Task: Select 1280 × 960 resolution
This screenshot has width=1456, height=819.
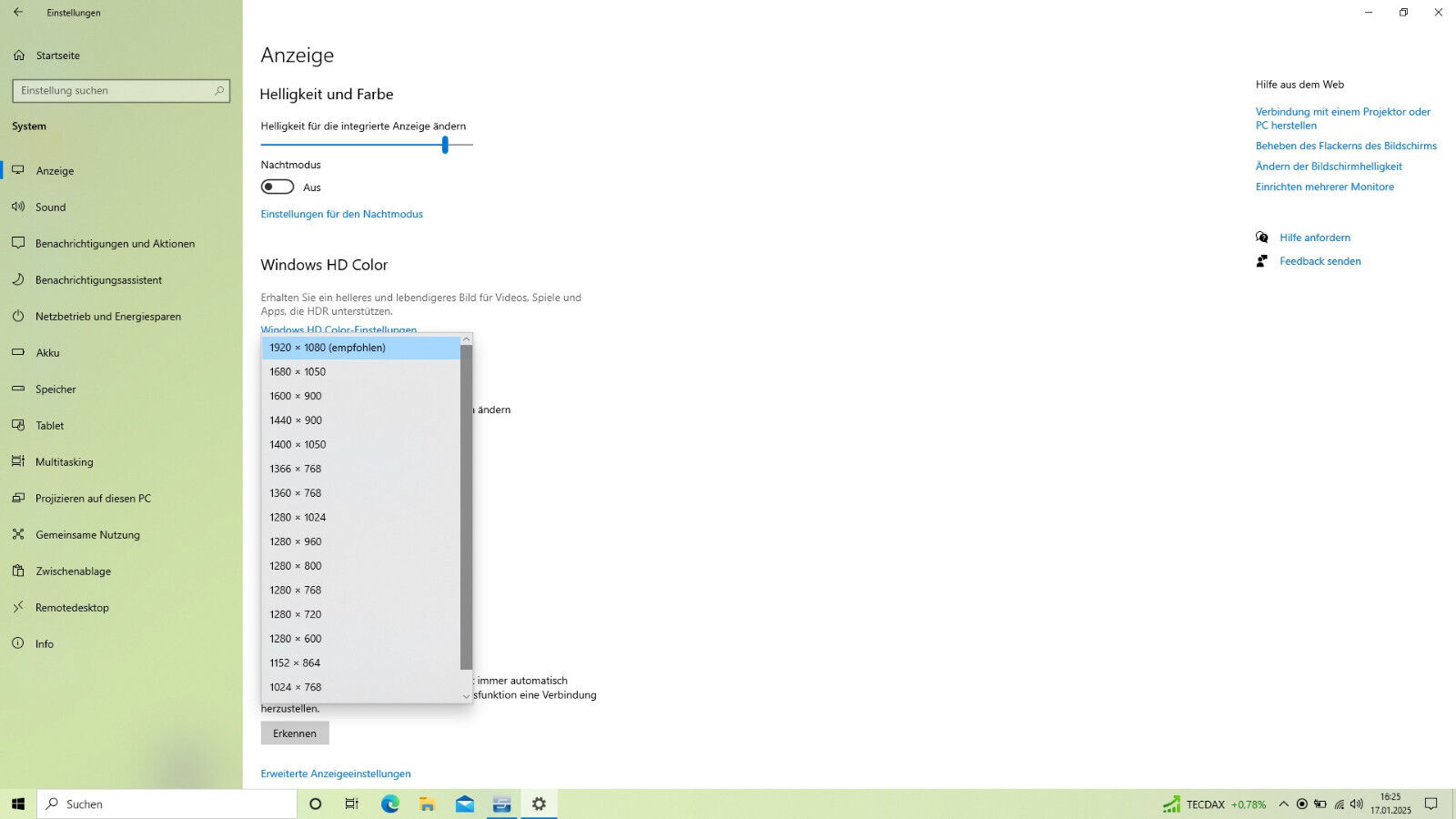Action: tap(361, 541)
